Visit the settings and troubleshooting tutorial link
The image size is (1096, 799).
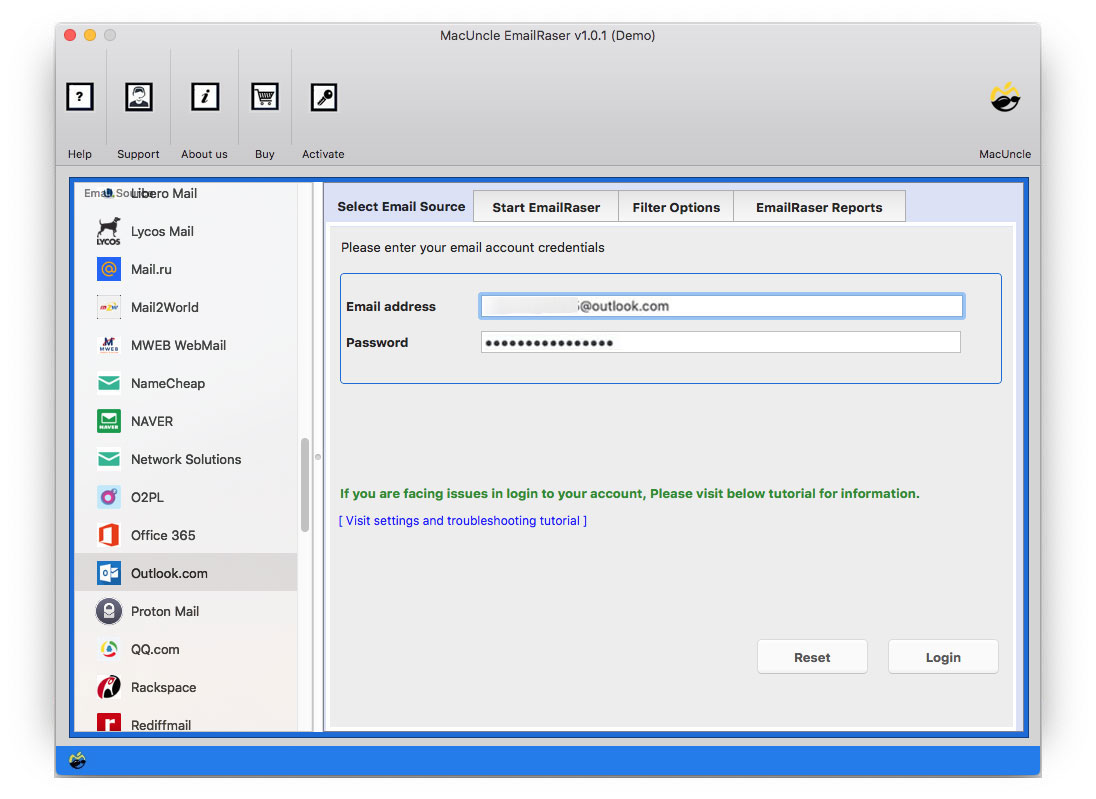tap(463, 521)
